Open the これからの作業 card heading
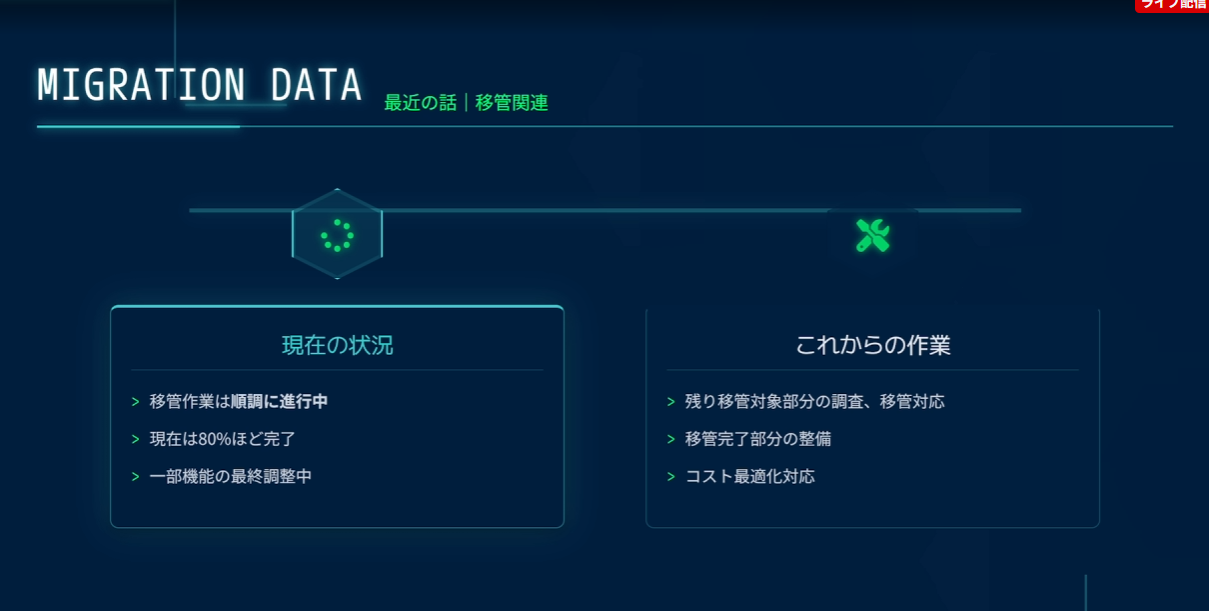This screenshot has height=611, width=1209. click(x=872, y=346)
